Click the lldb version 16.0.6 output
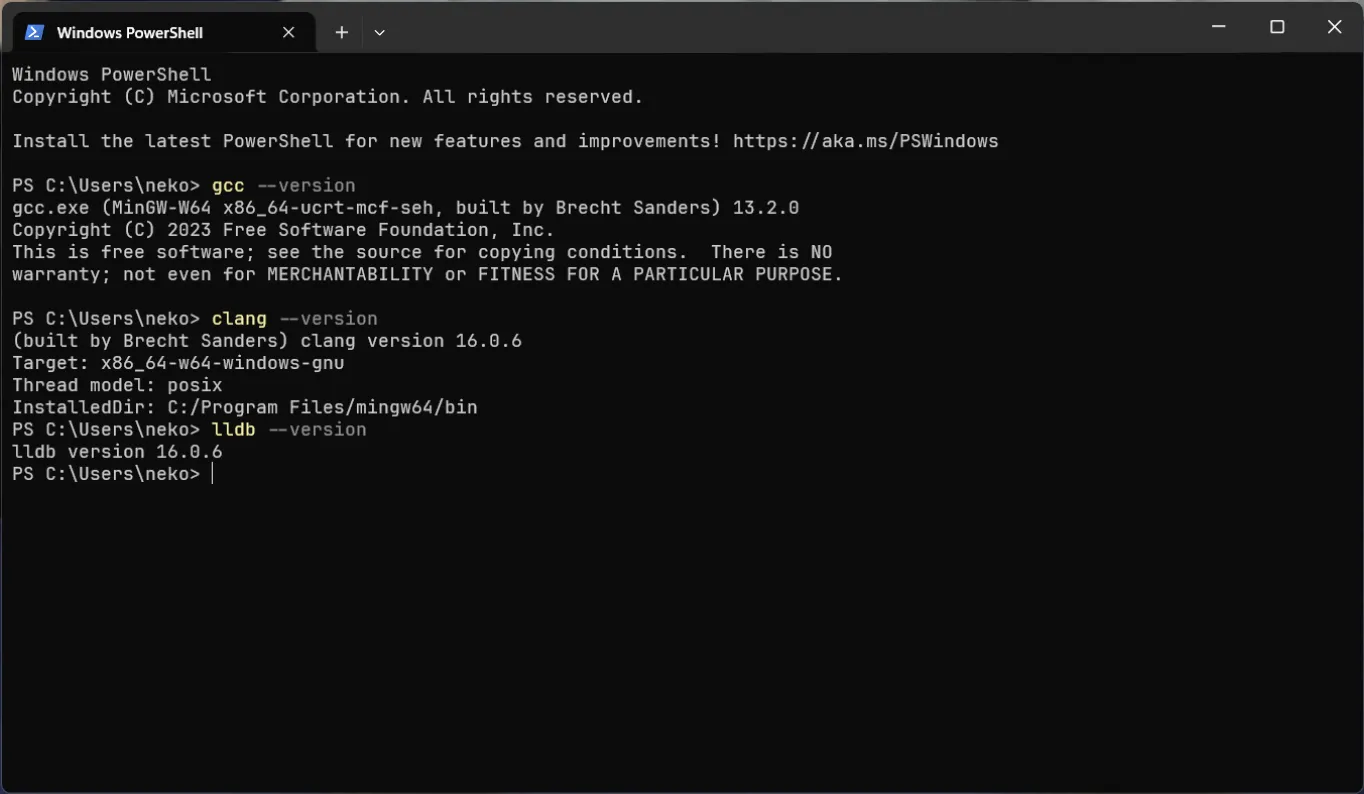1364x794 pixels. [x=116, y=451]
